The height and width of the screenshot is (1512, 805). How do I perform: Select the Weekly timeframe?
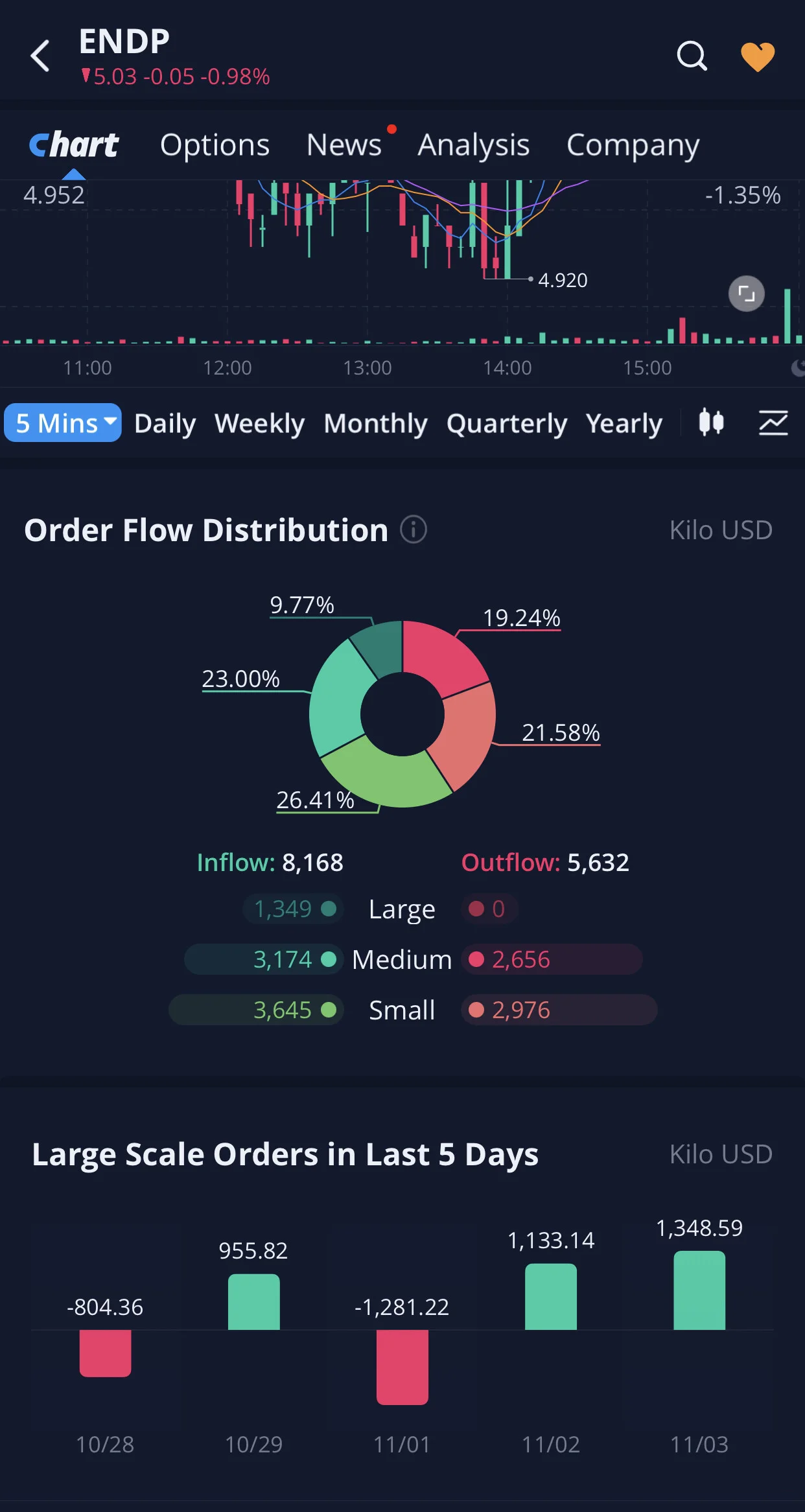pyautogui.click(x=259, y=423)
